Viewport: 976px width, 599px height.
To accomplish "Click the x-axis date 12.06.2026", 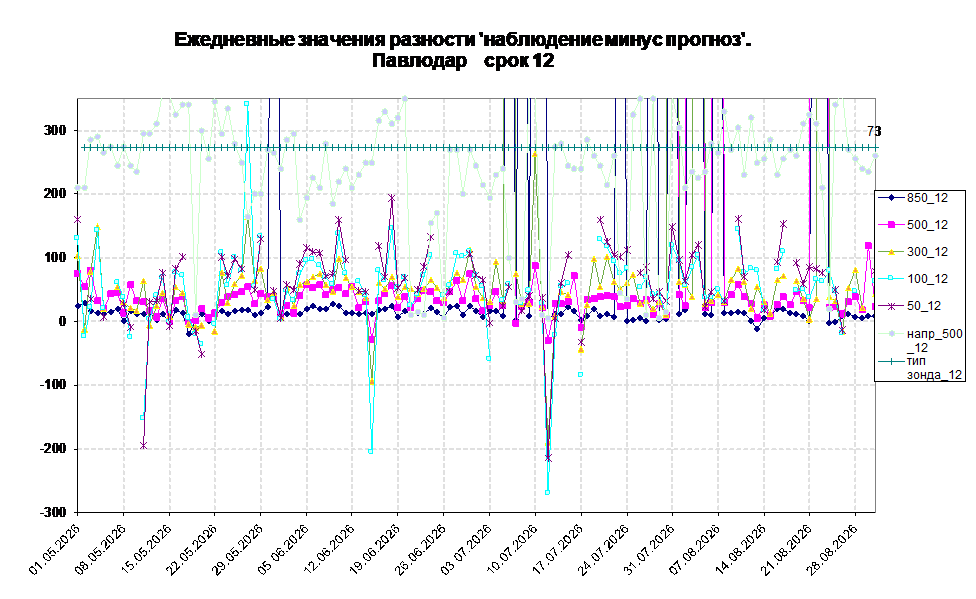I will pos(331,549).
